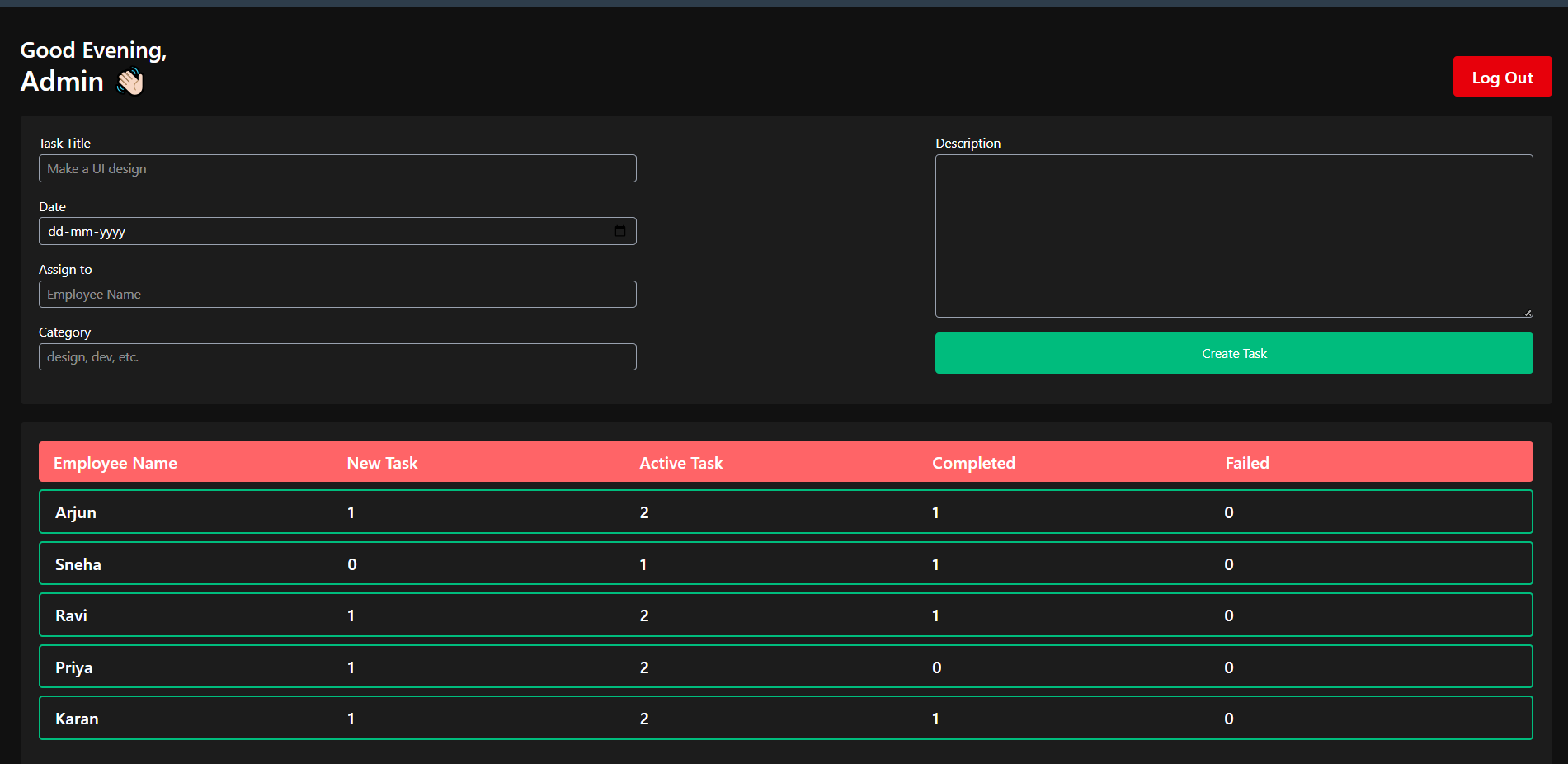Image resolution: width=1568 pixels, height=764 pixels.
Task: Select Arjun's name in the employee table
Action: tap(76, 512)
